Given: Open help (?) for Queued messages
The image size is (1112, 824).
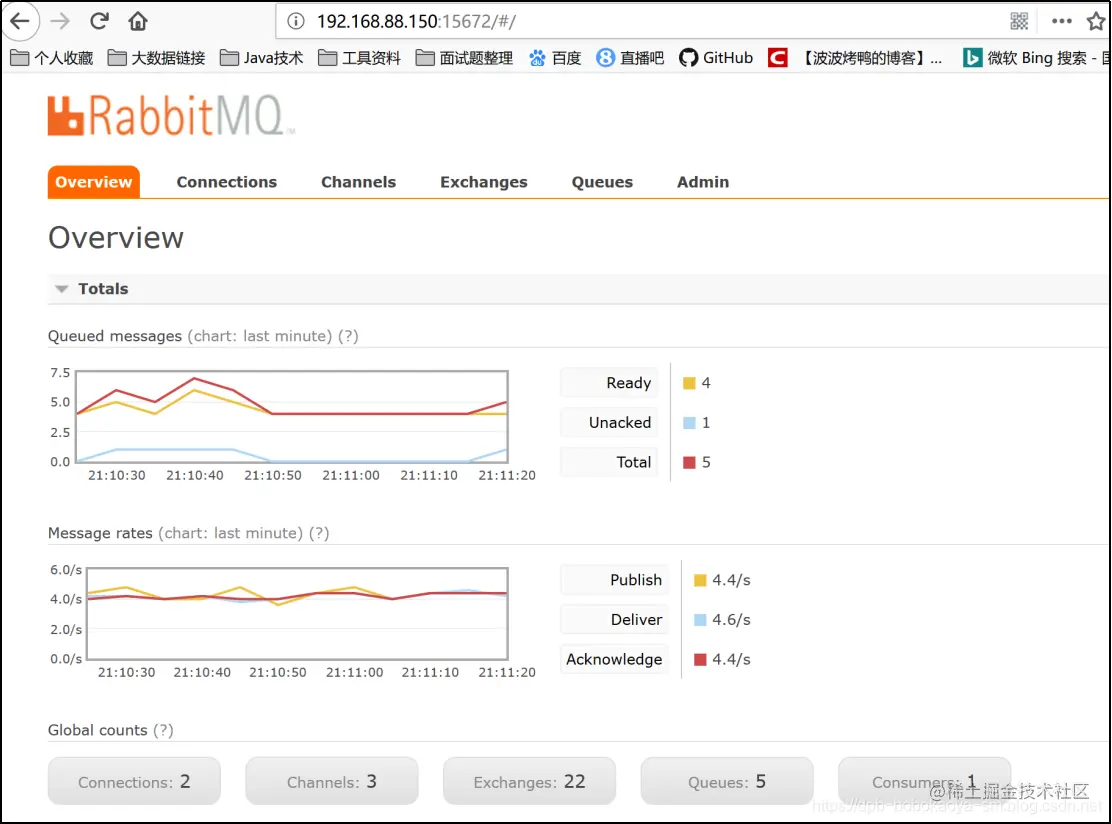Looking at the screenshot, I should point(348,336).
